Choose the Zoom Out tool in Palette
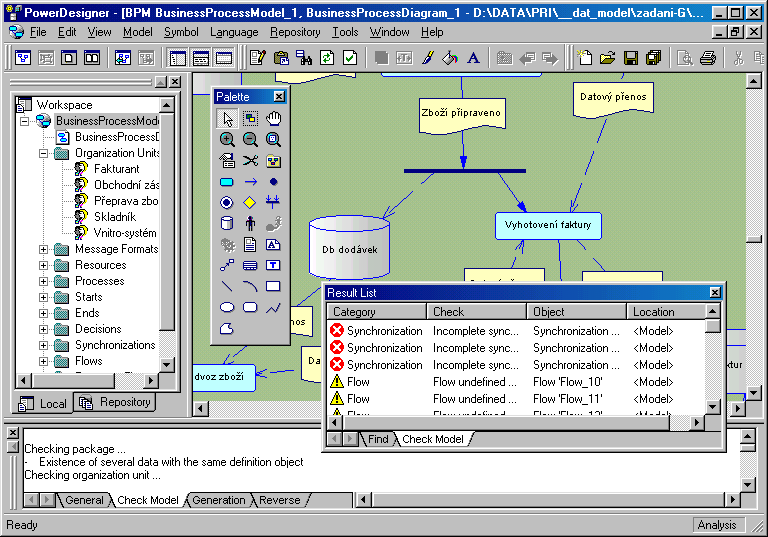This screenshot has height=537, width=768. click(x=250, y=140)
